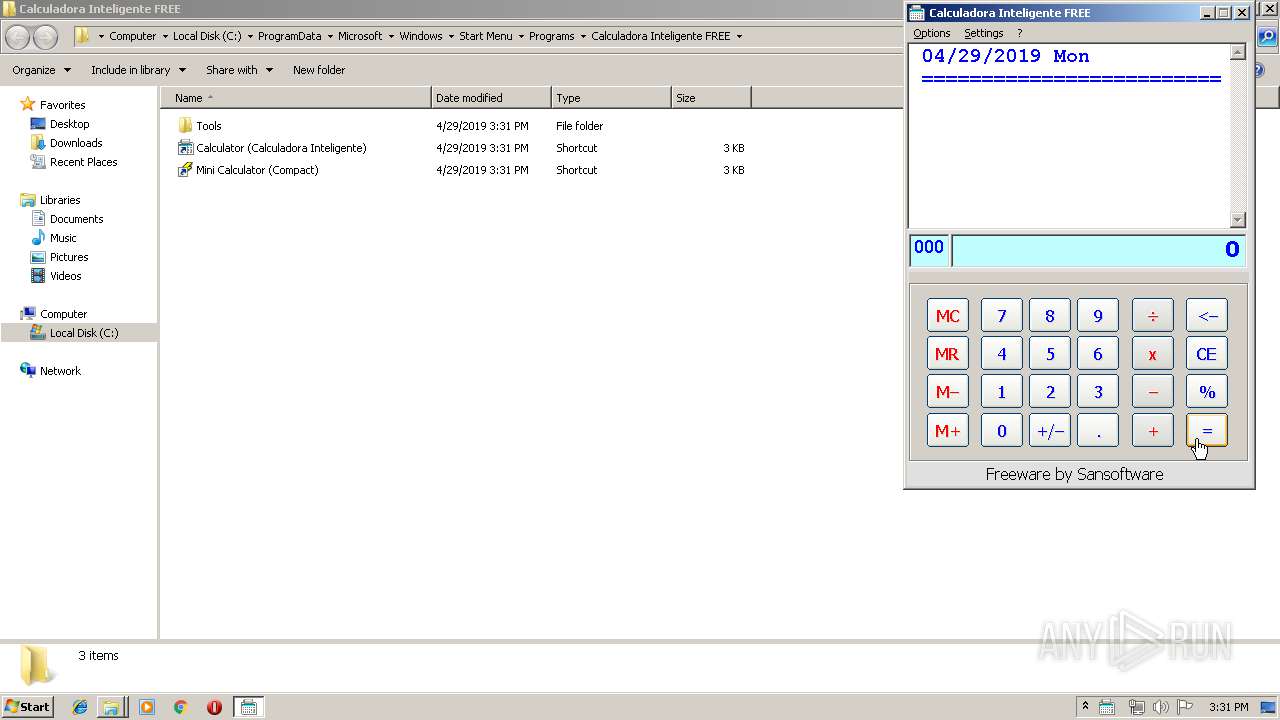Select Network in navigation pane
1280x720 pixels.
(x=51, y=371)
